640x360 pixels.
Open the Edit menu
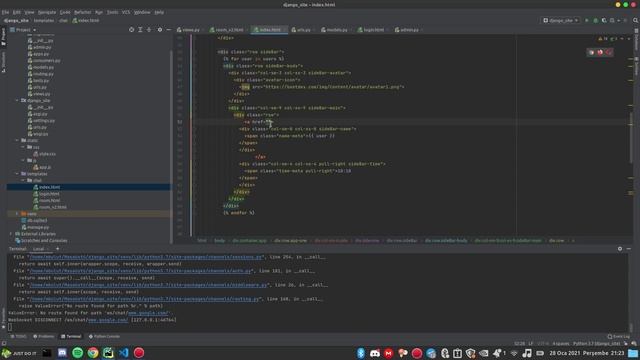16,12
